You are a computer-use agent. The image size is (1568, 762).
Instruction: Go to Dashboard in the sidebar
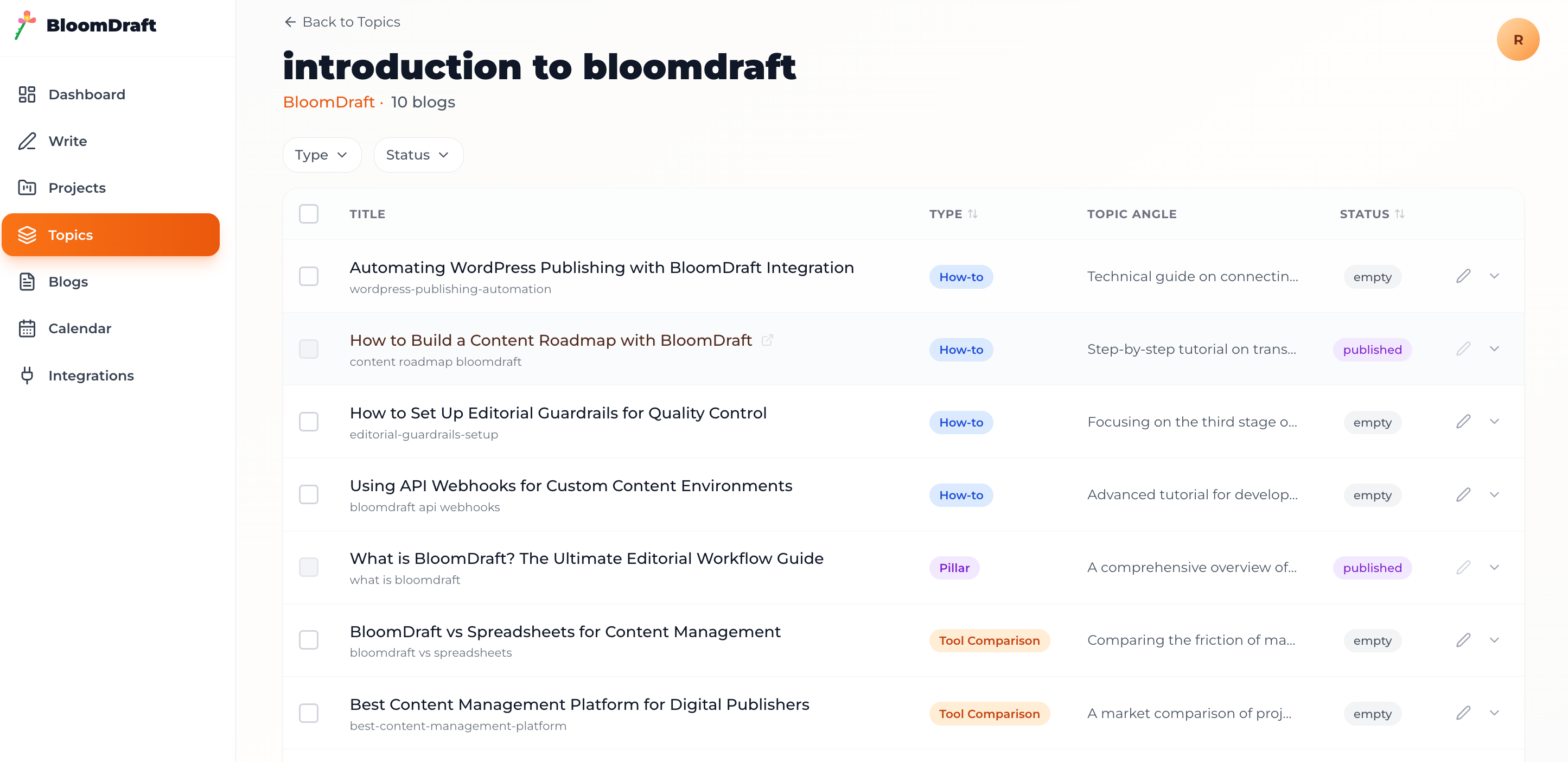pos(86,94)
